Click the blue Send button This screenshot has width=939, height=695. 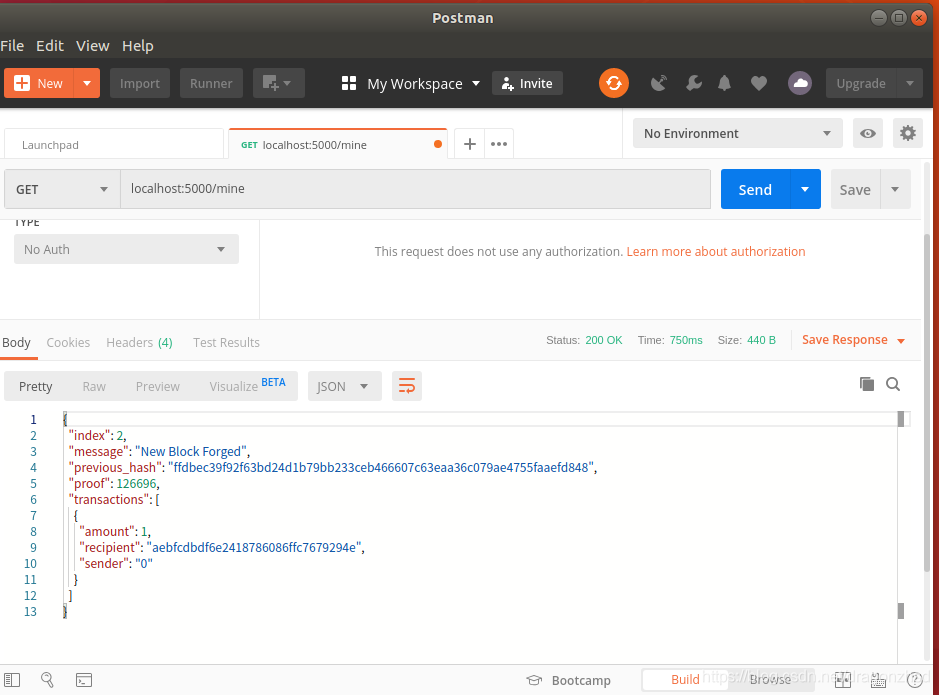point(755,190)
